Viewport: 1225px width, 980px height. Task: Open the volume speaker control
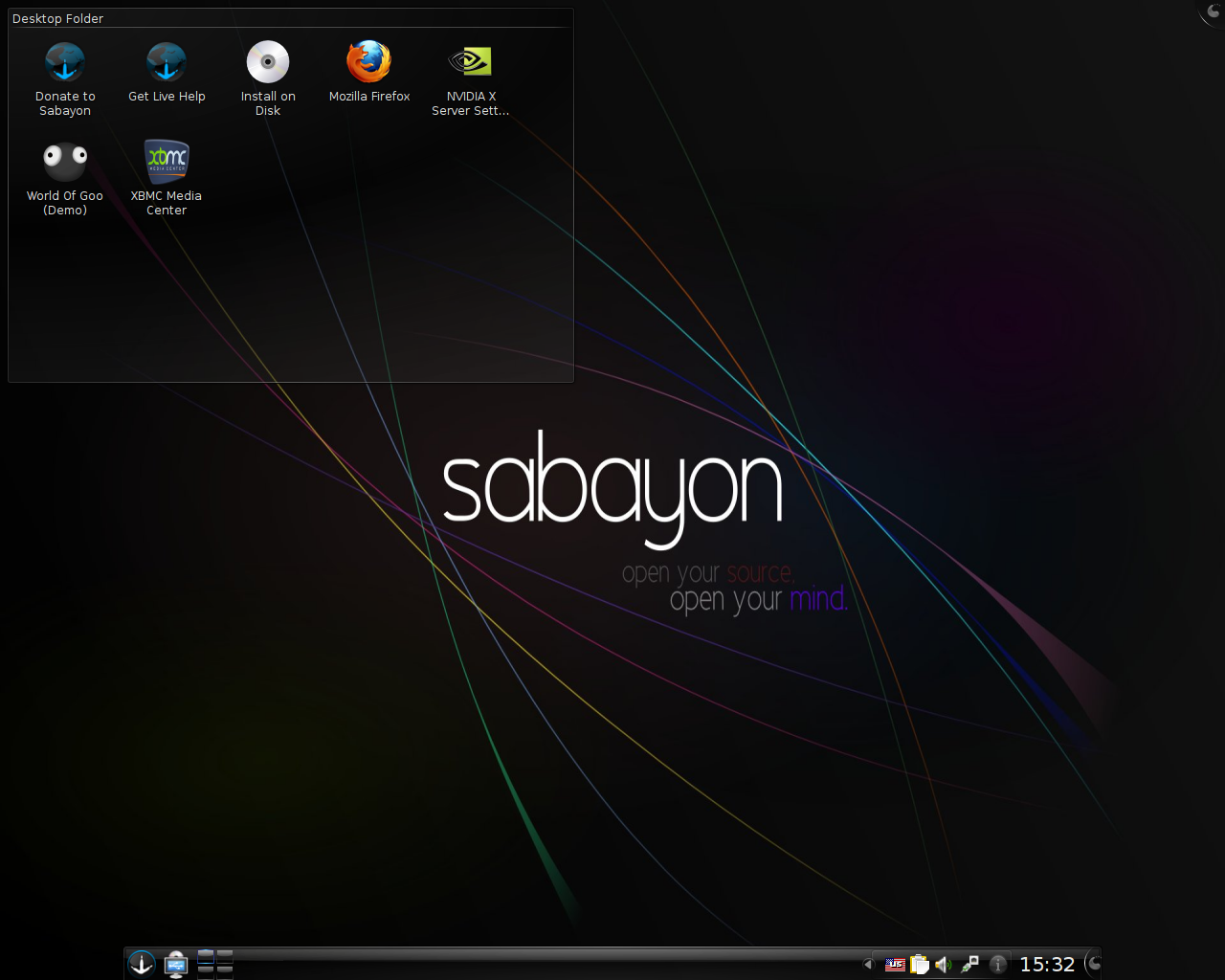pyautogui.click(x=944, y=965)
